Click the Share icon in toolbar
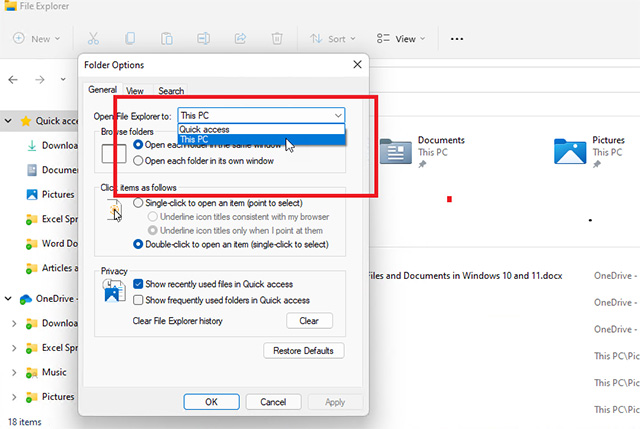The image size is (640, 429). point(240,39)
